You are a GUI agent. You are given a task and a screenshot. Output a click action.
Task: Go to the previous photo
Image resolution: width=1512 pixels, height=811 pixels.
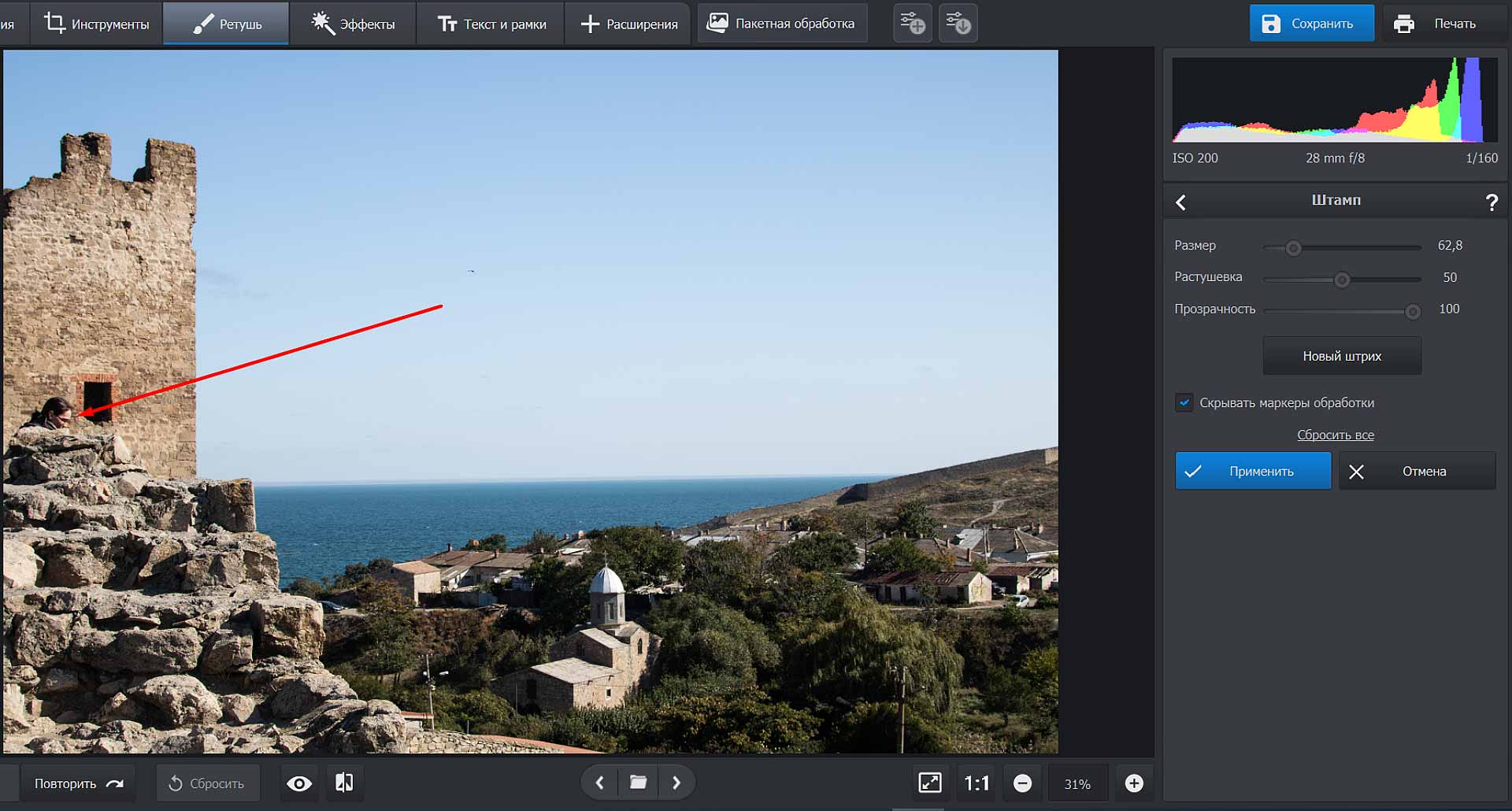[600, 783]
